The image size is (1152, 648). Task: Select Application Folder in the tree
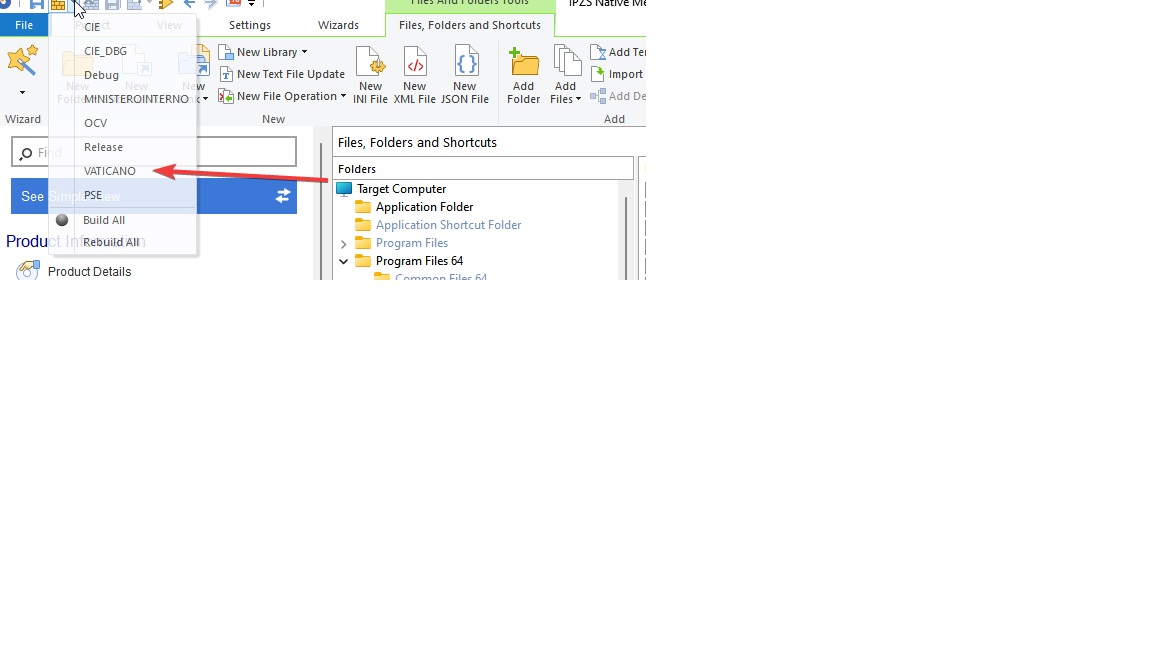(x=424, y=207)
